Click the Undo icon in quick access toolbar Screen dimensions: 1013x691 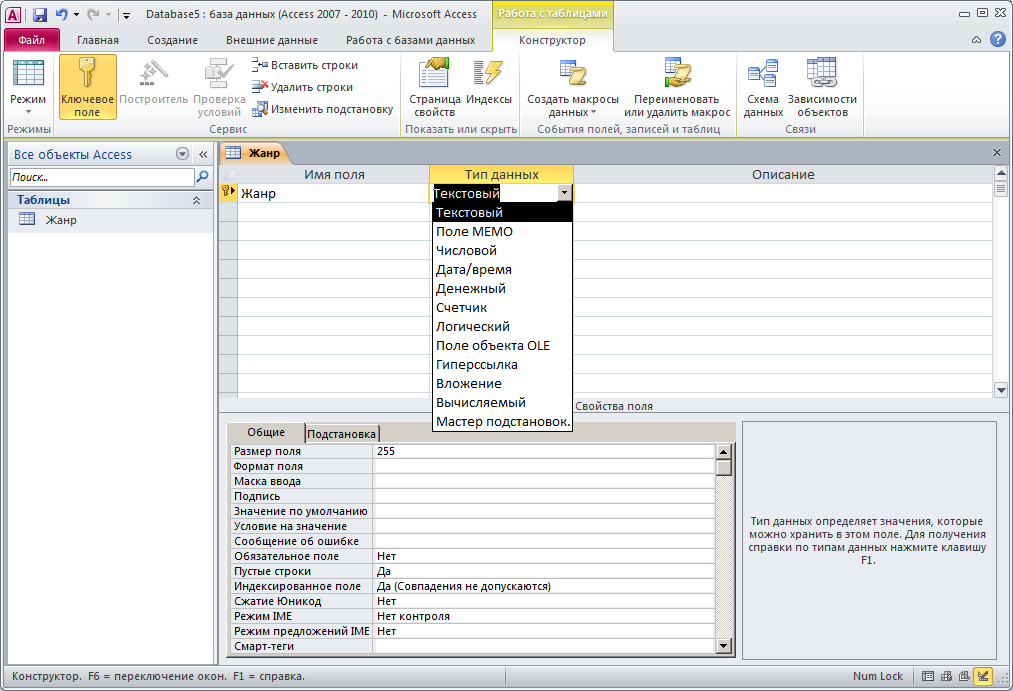pyautogui.click(x=61, y=14)
